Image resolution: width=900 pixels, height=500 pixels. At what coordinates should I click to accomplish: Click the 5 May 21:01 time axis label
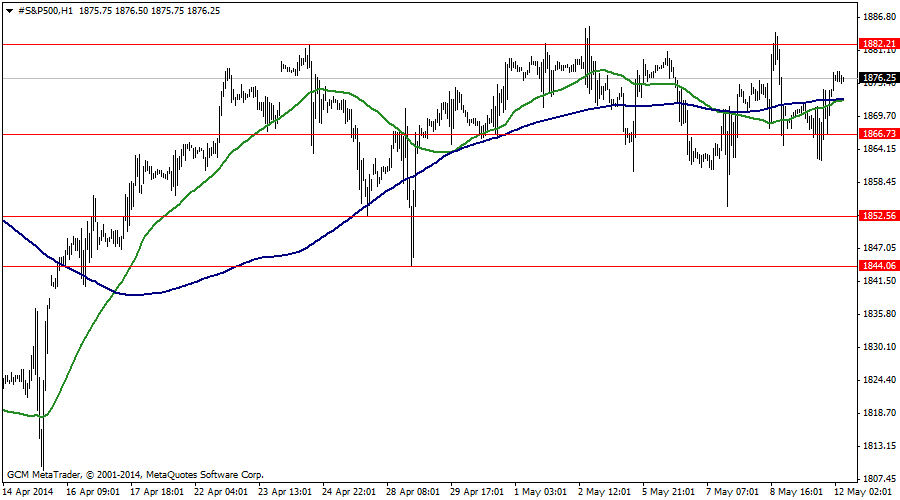(669, 492)
